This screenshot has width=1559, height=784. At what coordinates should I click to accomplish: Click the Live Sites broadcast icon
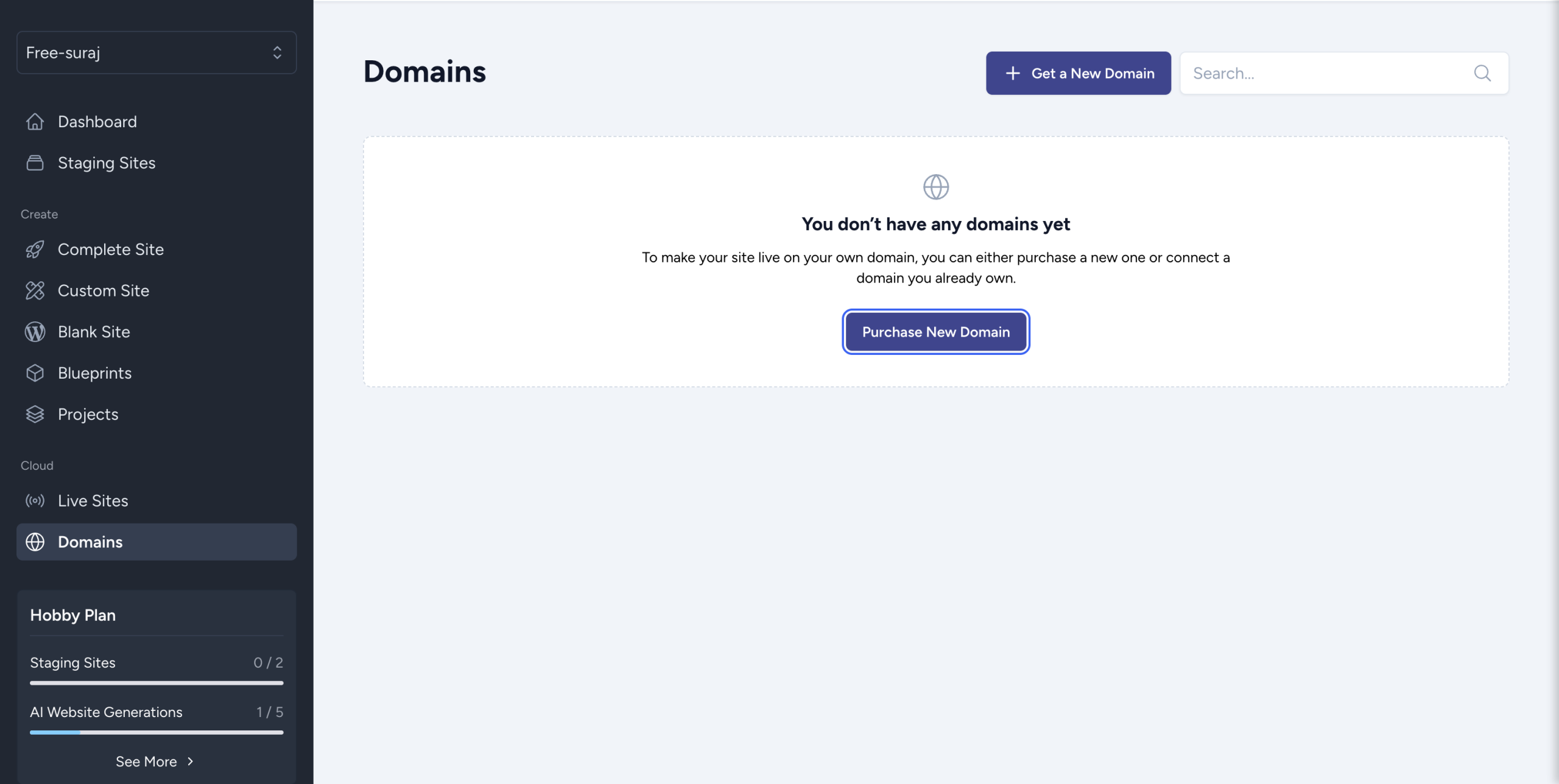tap(35, 501)
